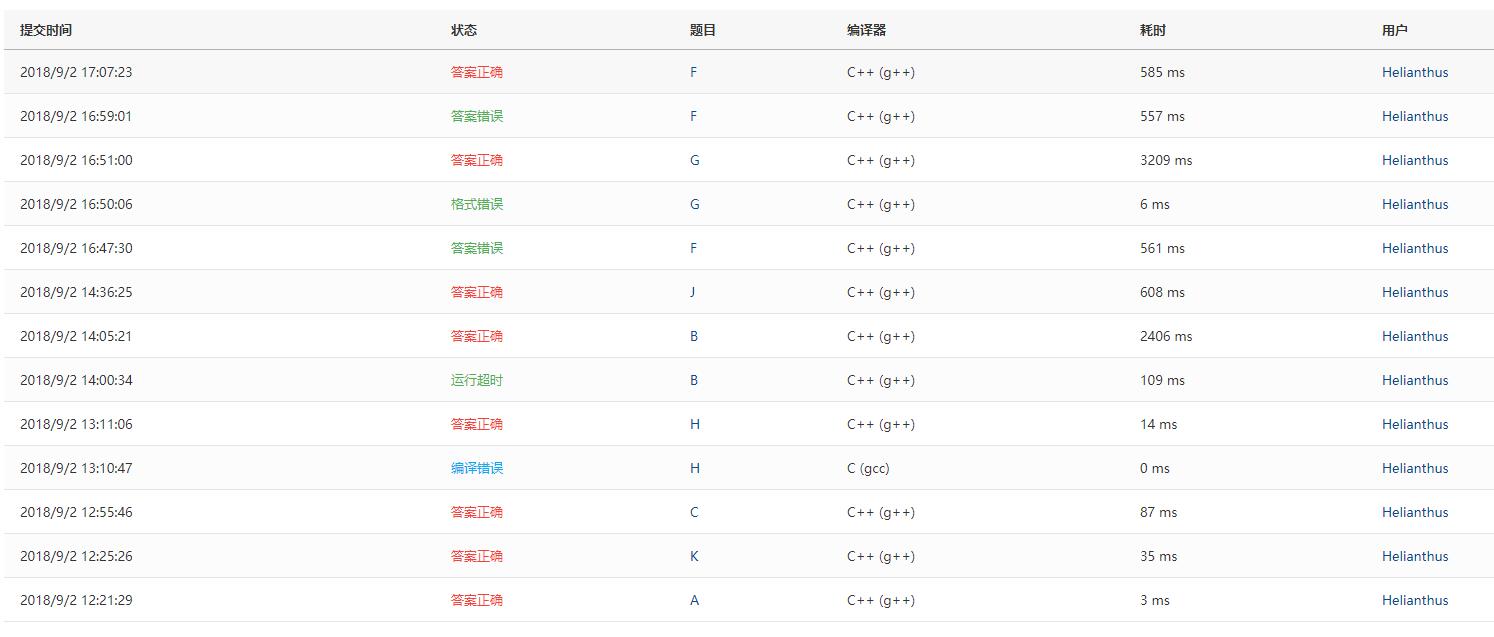Click the 答案正确 status at 14:36:25
The width and height of the screenshot is (1494, 637).
pyautogui.click(x=476, y=292)
